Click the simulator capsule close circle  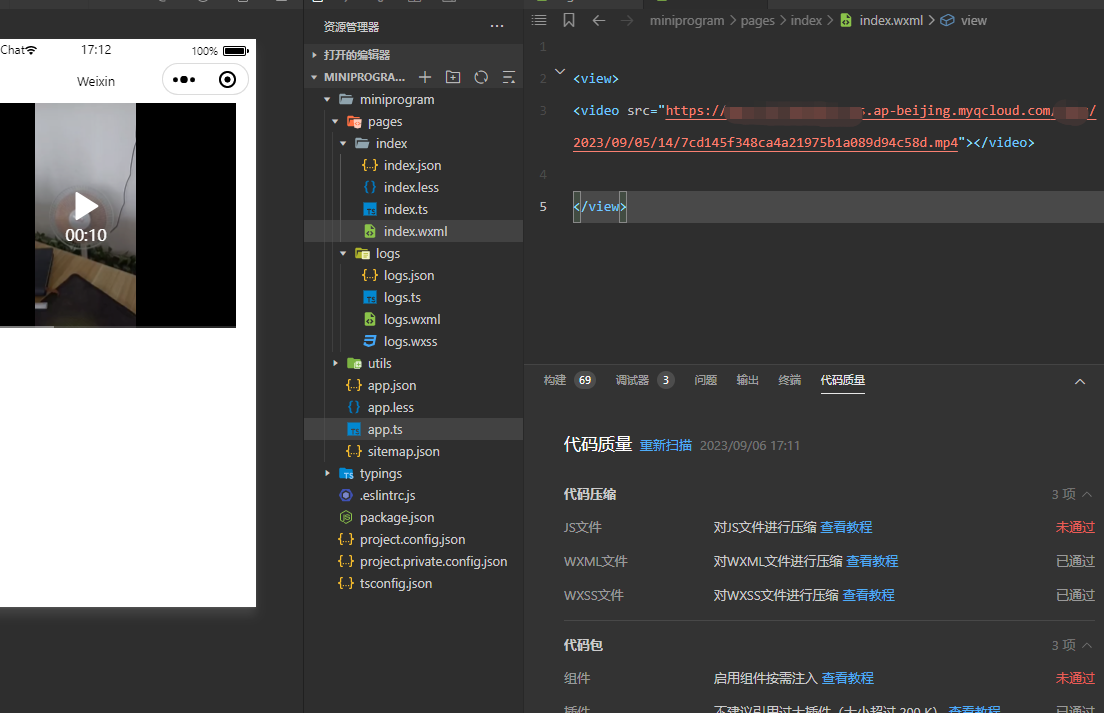pos(227,80)
